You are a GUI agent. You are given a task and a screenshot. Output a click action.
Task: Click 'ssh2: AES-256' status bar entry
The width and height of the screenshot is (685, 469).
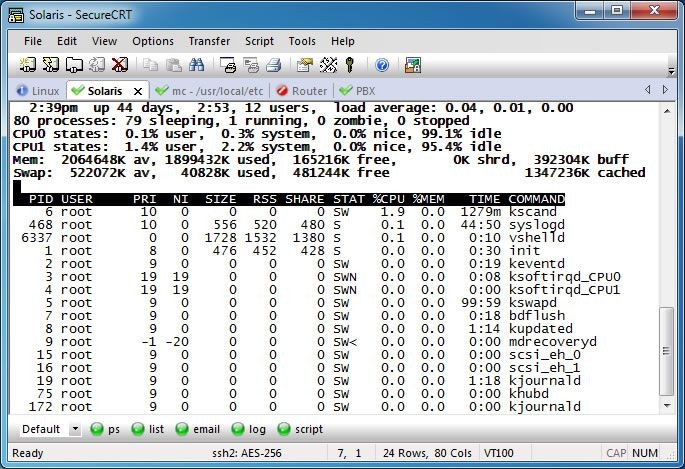247,453
